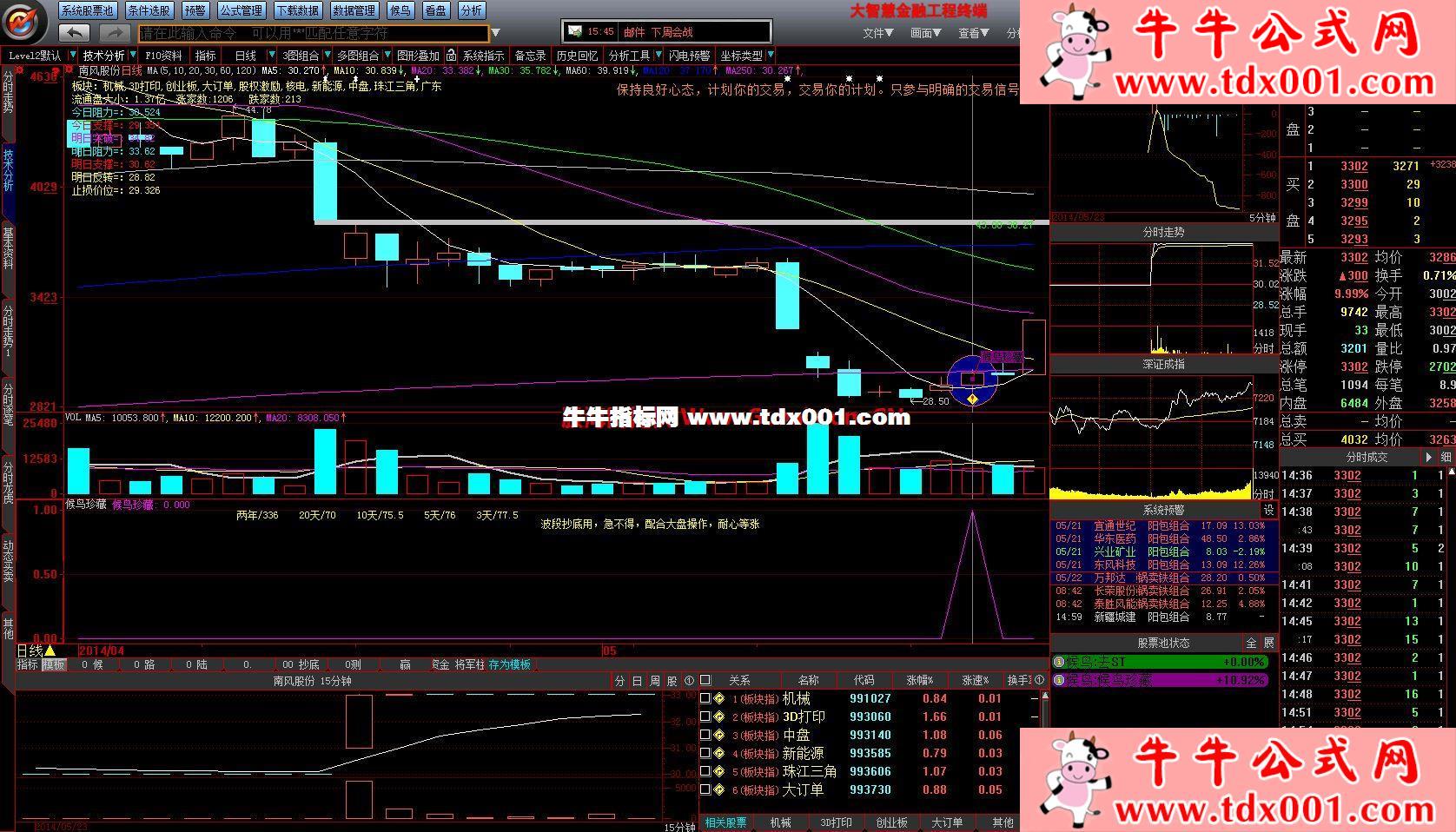This screenshot has width=1456, height=832.
Task: Open the 文件 menu
Action: 878,33
